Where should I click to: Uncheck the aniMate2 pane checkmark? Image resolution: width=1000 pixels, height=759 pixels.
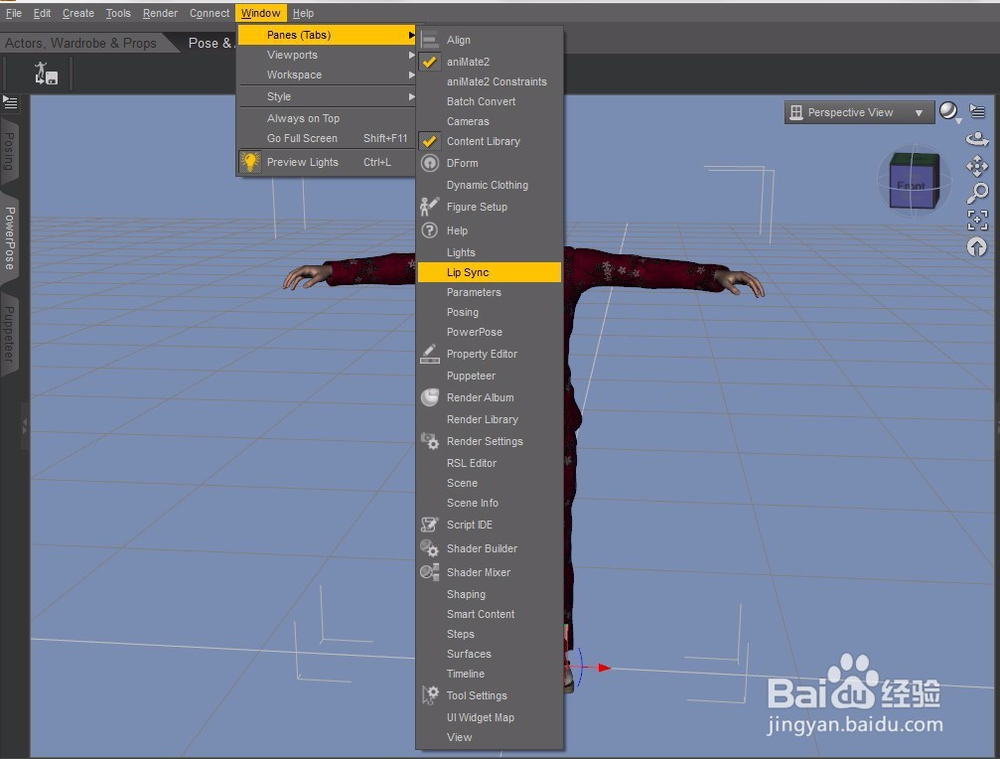pos(430,62)
